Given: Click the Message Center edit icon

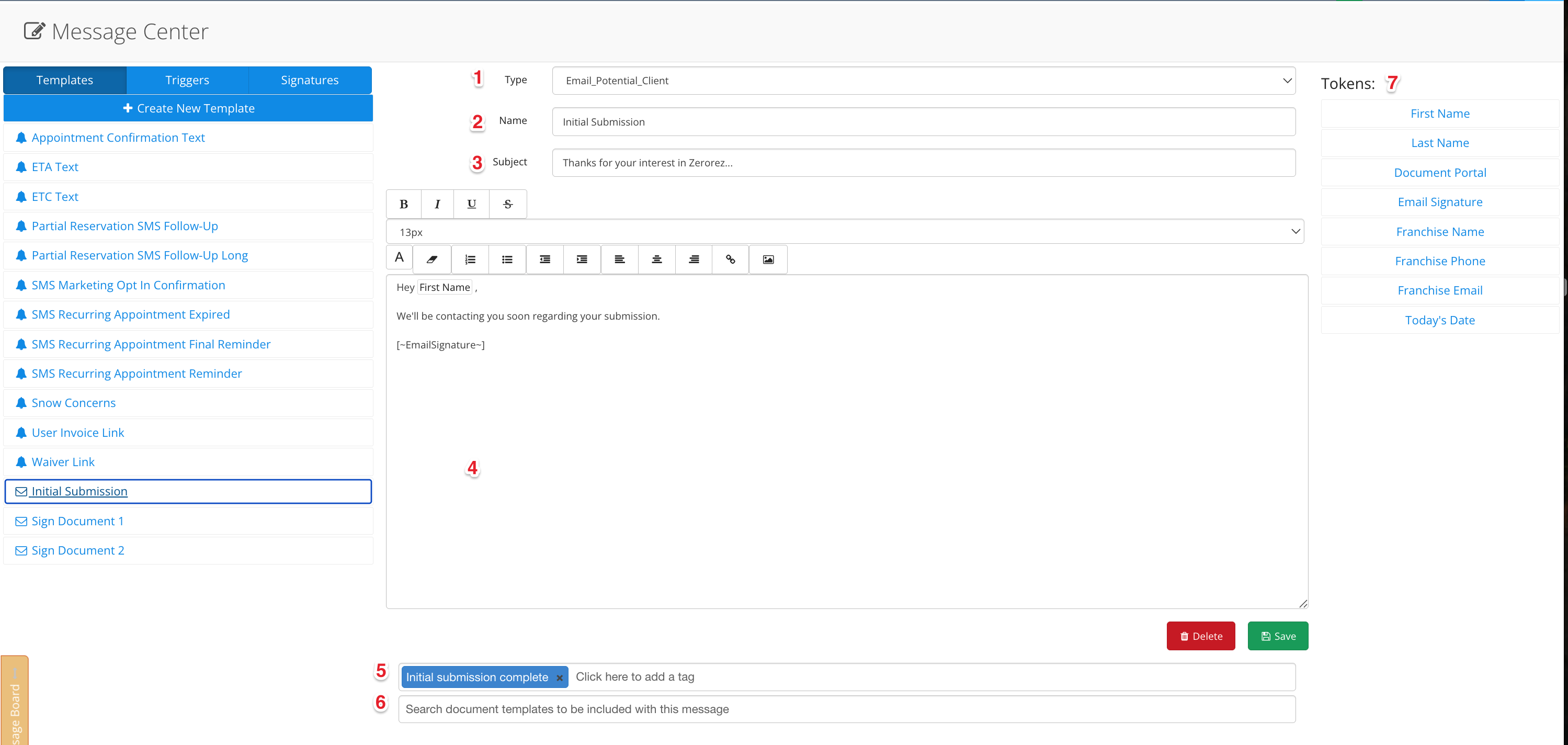Looking at the screenshot, I should click(34, 30).
